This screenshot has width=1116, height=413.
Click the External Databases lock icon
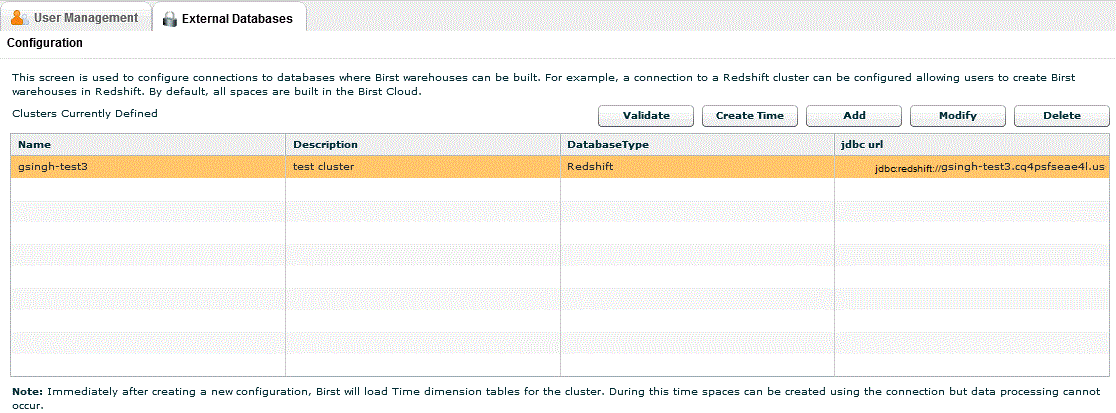click(x=169, y=19)
